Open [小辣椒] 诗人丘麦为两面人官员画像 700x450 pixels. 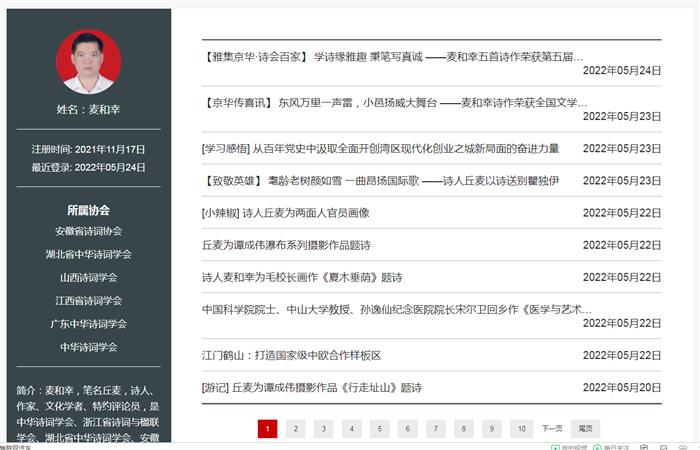click(286, 213)
